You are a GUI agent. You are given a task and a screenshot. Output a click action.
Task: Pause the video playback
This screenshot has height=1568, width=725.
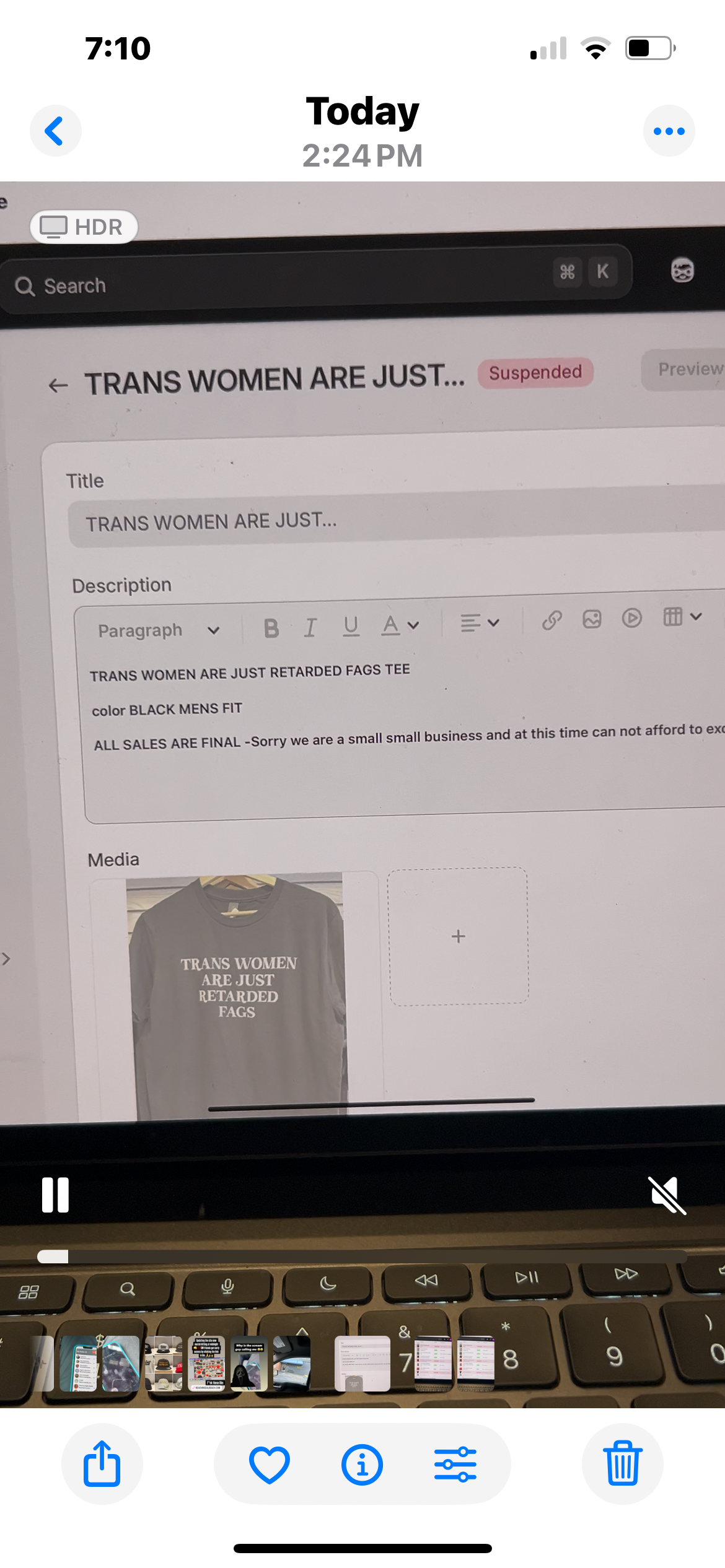[x=55, y=1195]
